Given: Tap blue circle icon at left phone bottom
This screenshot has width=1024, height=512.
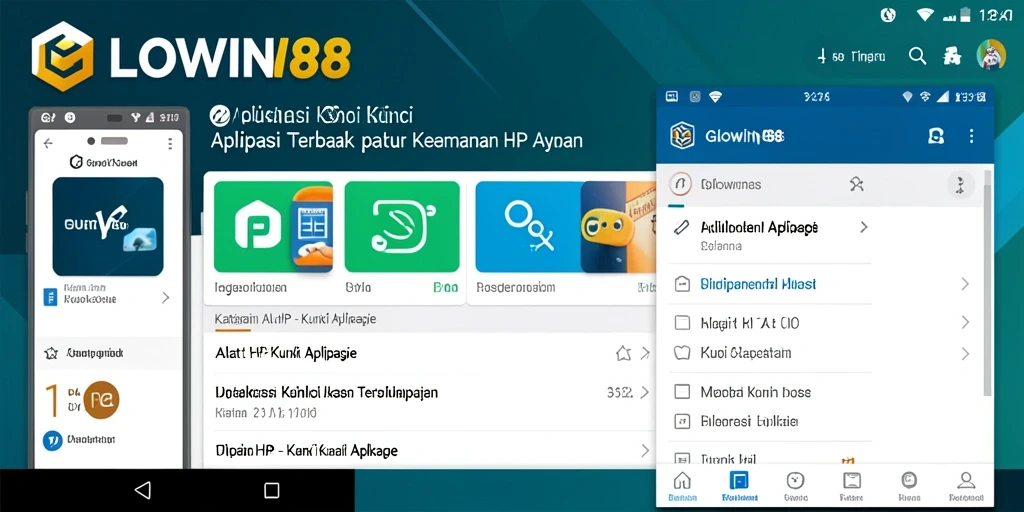Looking at the screenshot, I should pyautogui.click(x=52, y=441).
